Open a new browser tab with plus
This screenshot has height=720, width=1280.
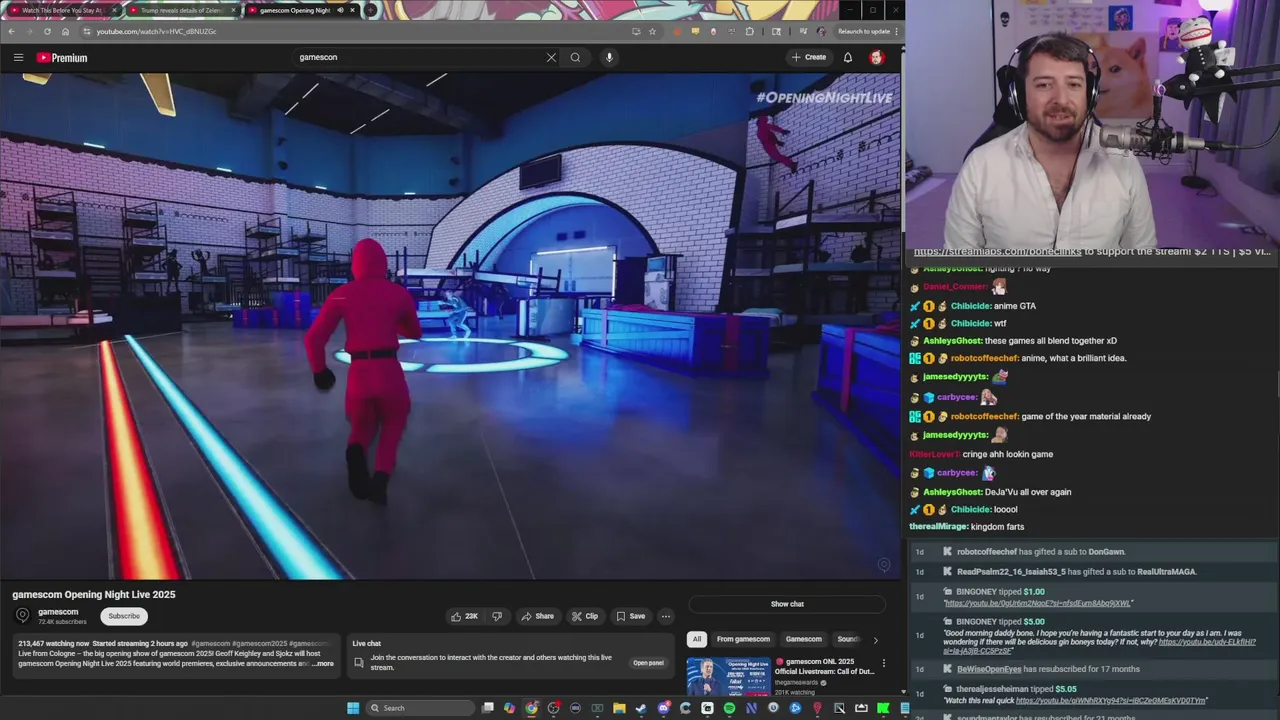(370, 10)
